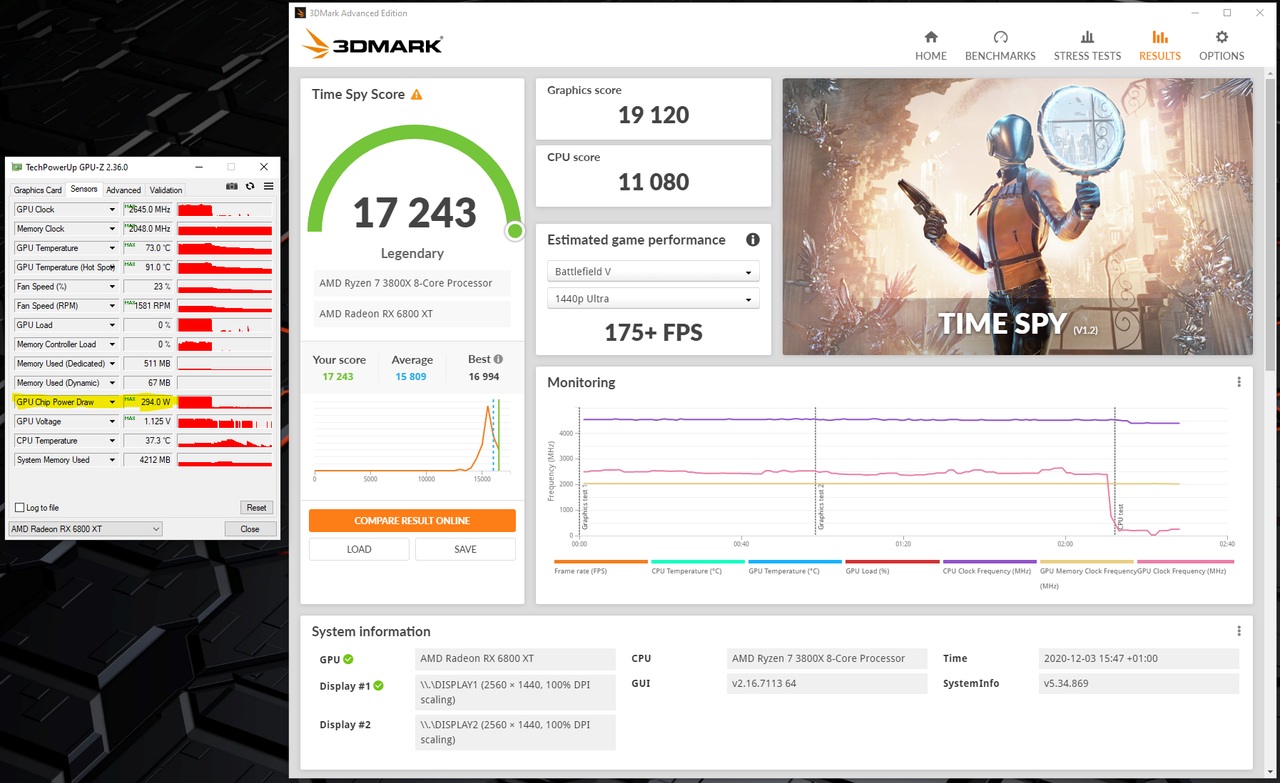Switch to Sensors tab in GPU-Z
Screen dimensions: 1280x783
click(84, 189)
